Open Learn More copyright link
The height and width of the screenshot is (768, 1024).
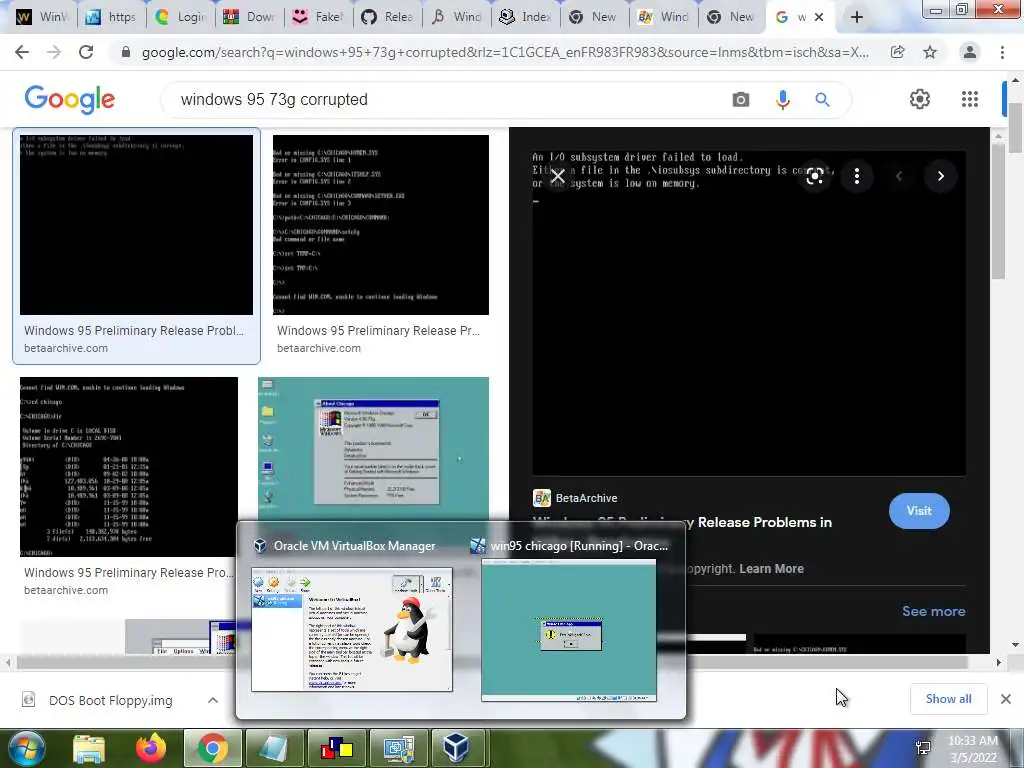tap(771, 569)
